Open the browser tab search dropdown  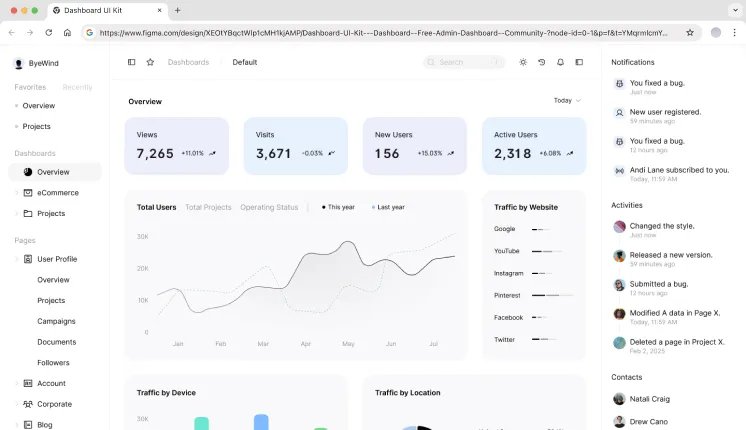(736, 10)
